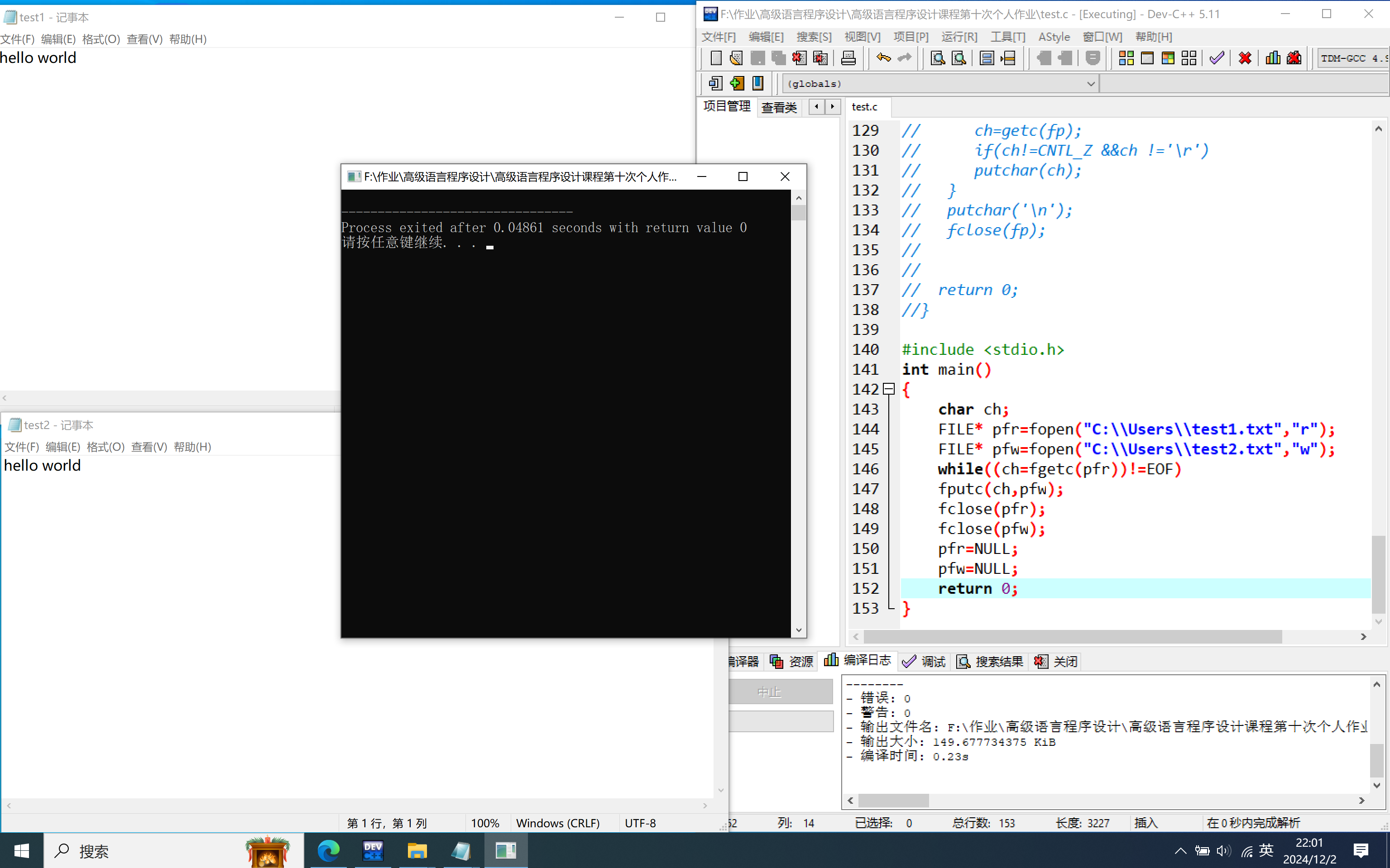Click the red X Stop Execution icon

click(x=1245, y=58)
